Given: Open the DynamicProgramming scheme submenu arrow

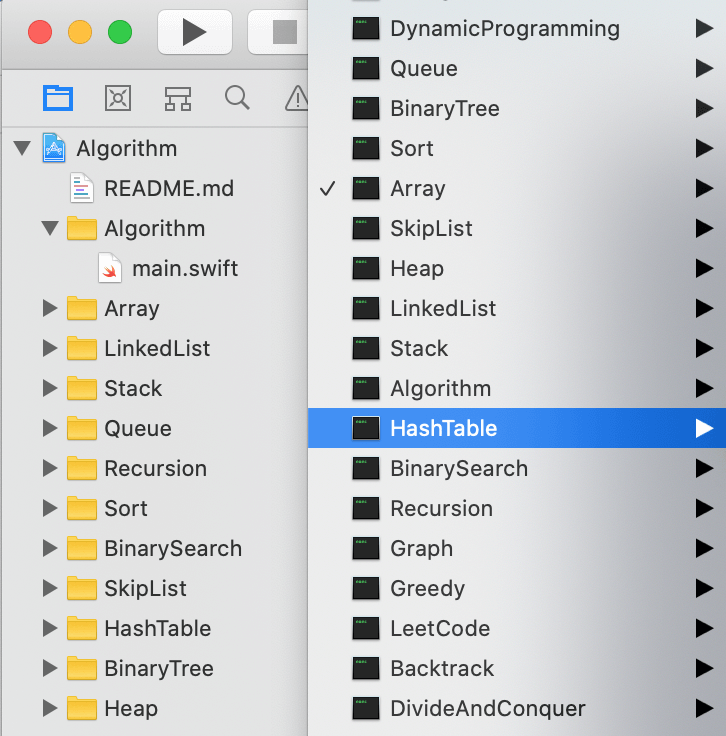Looking at the screenshot, I should click(704, 29).
